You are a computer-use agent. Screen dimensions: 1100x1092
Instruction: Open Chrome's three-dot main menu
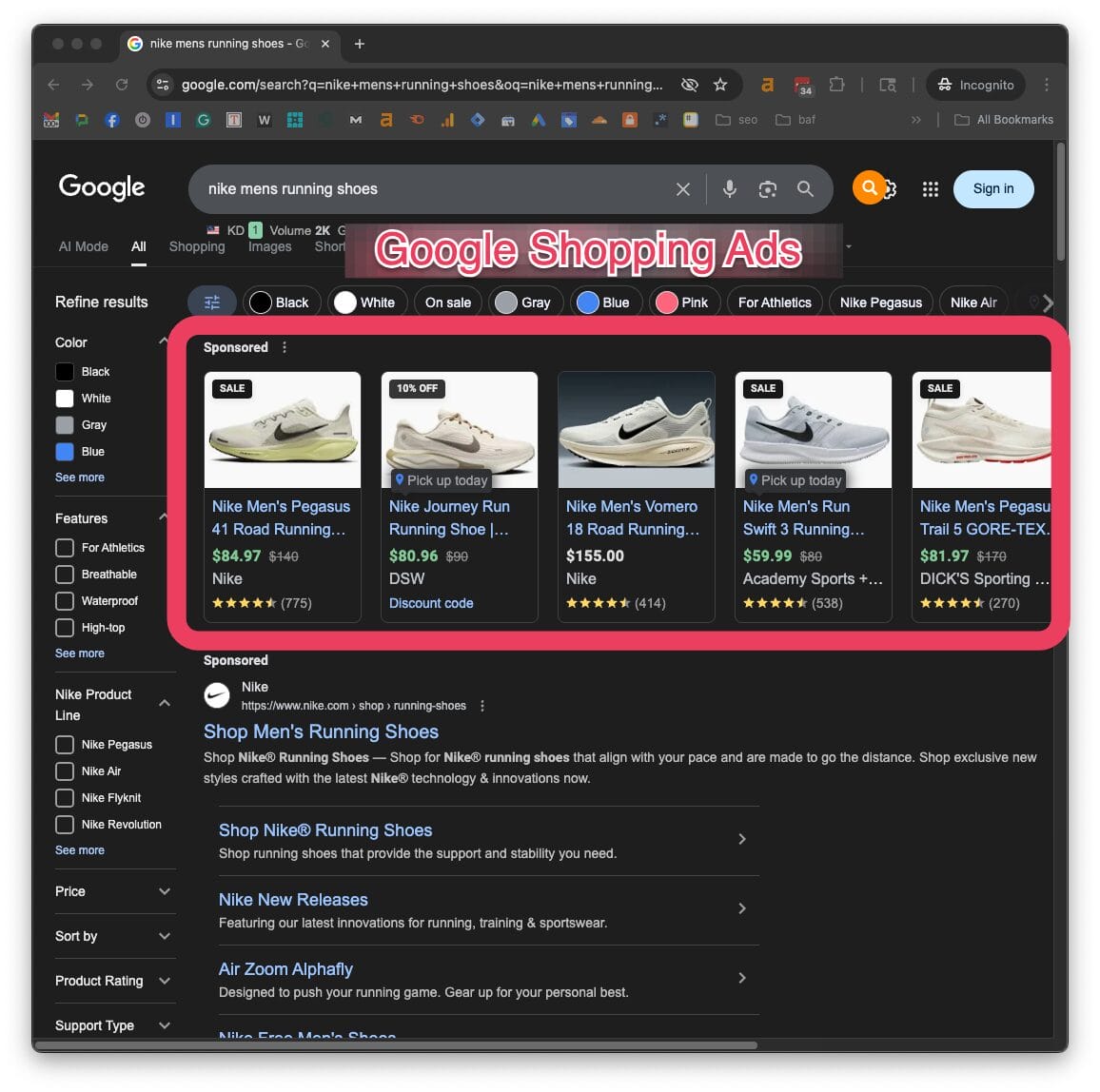(x=1047, y=85)
